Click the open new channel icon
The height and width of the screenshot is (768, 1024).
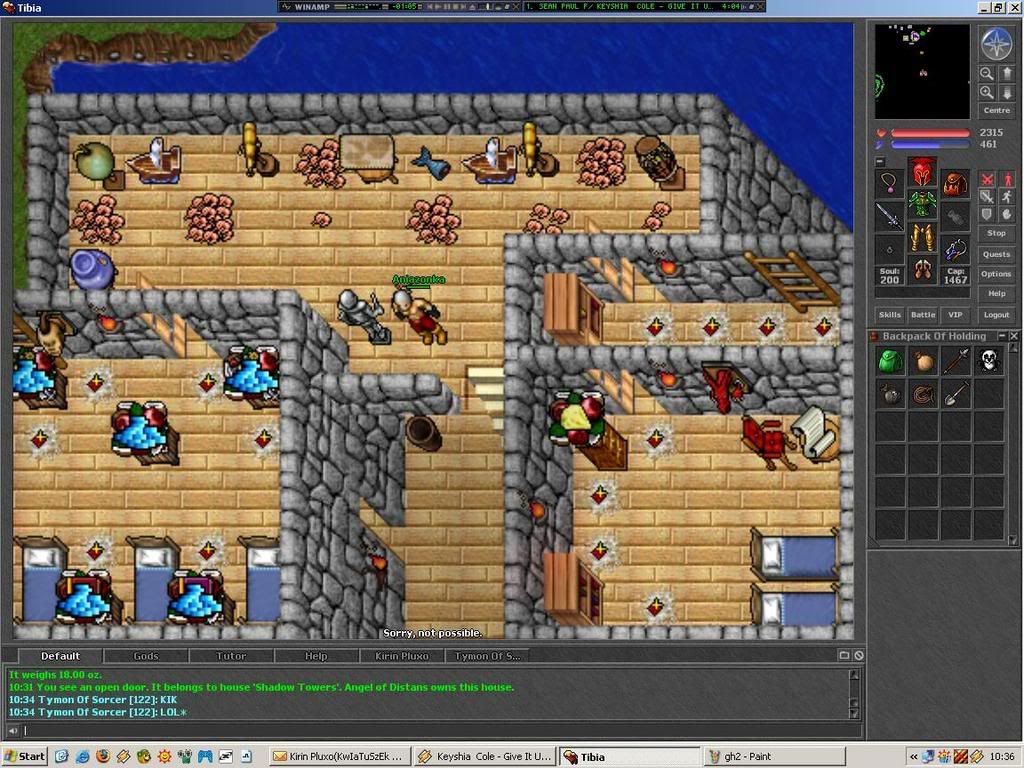tap(844, 655)
